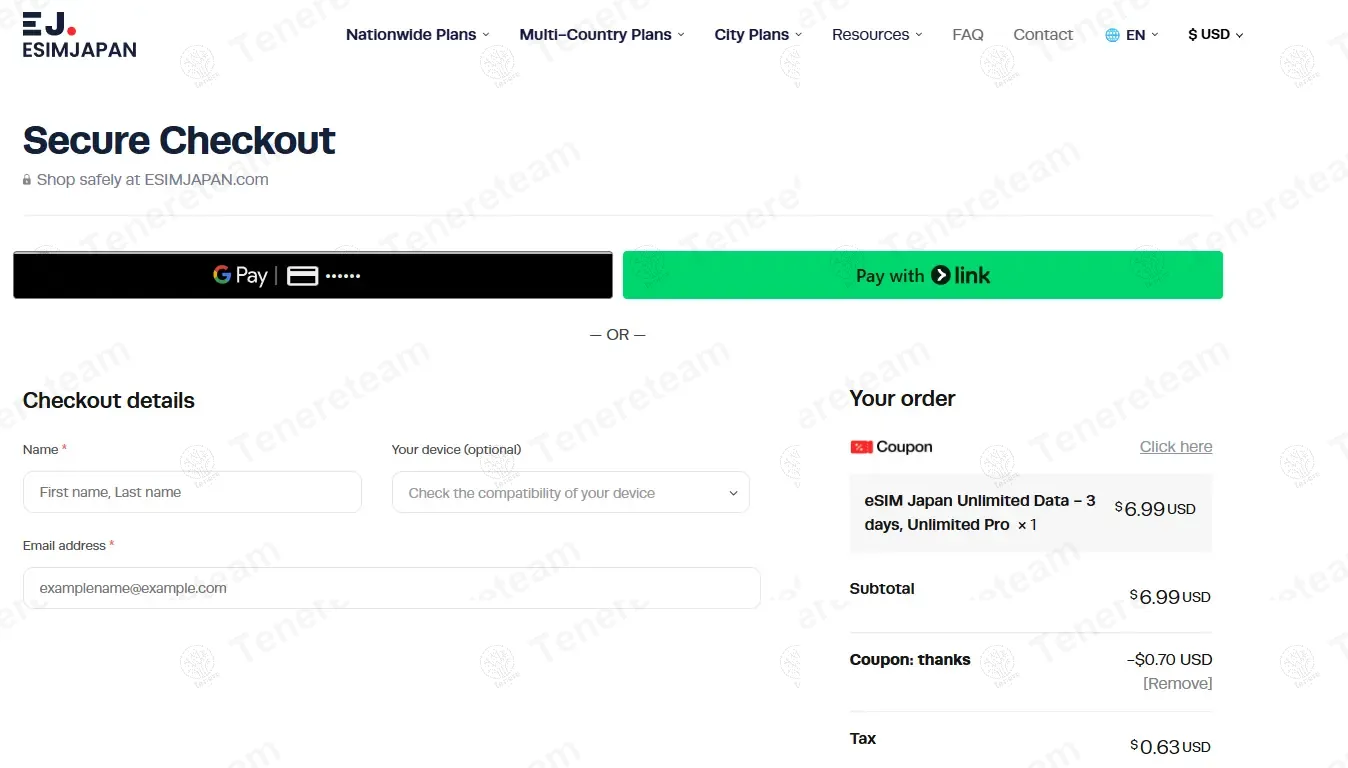Focus the Name input field
The image size is (1348, 768).
(x=192, y=492)
